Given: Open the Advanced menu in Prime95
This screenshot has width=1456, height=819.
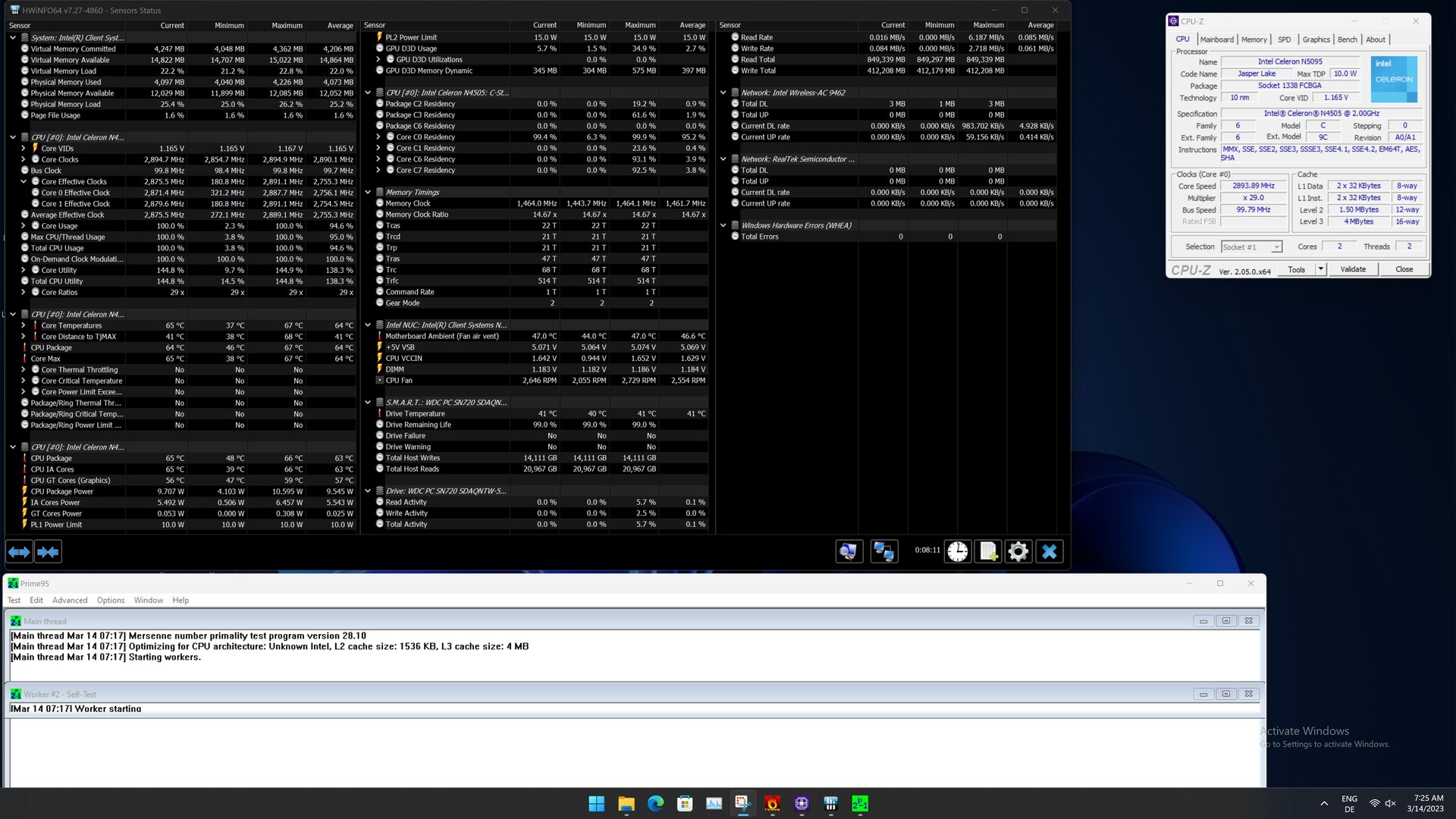Looking at the screenshot, I should (70, 600).
